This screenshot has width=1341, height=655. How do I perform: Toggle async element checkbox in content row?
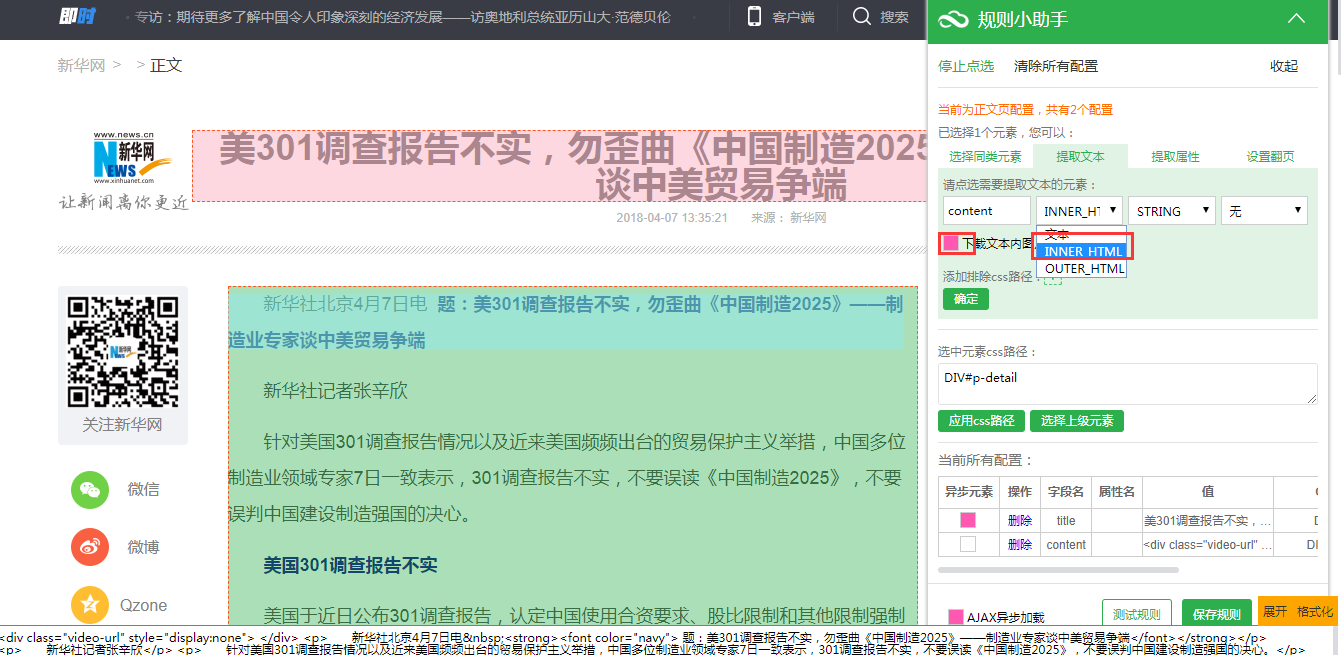pyautogui.click(x=967, y=545)
